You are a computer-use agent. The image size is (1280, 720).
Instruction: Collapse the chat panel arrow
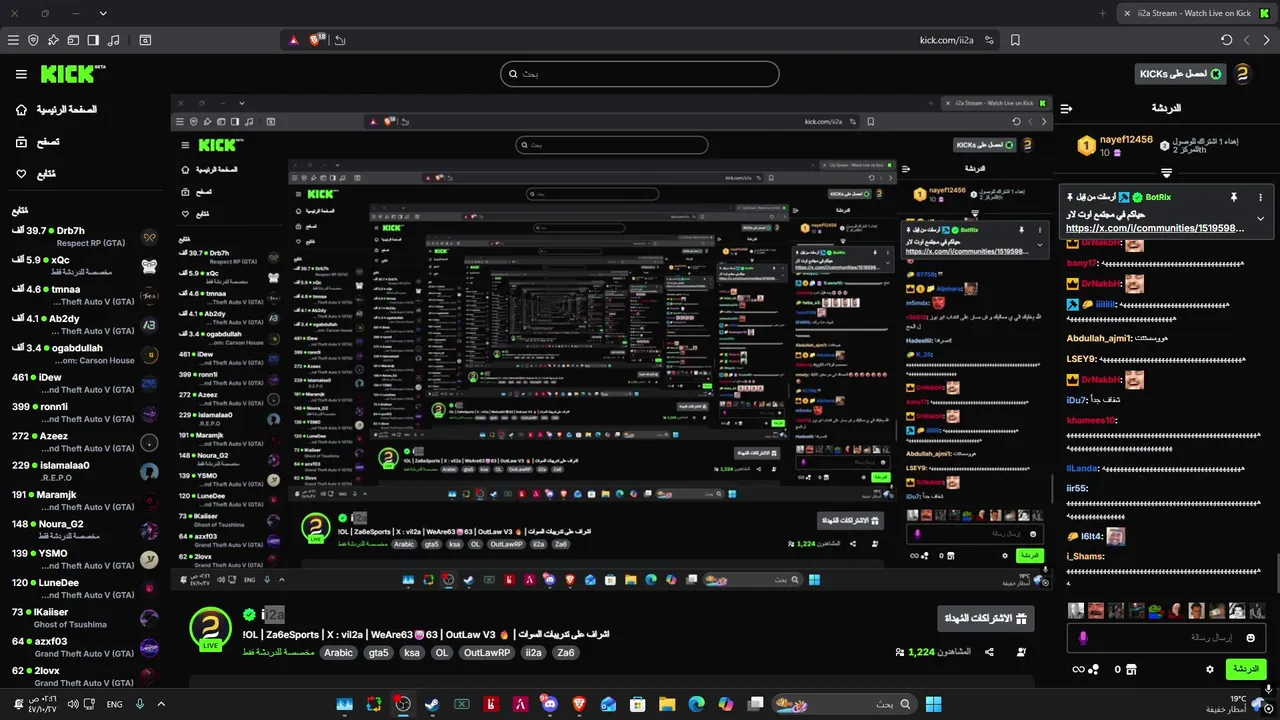point(1066,108)
